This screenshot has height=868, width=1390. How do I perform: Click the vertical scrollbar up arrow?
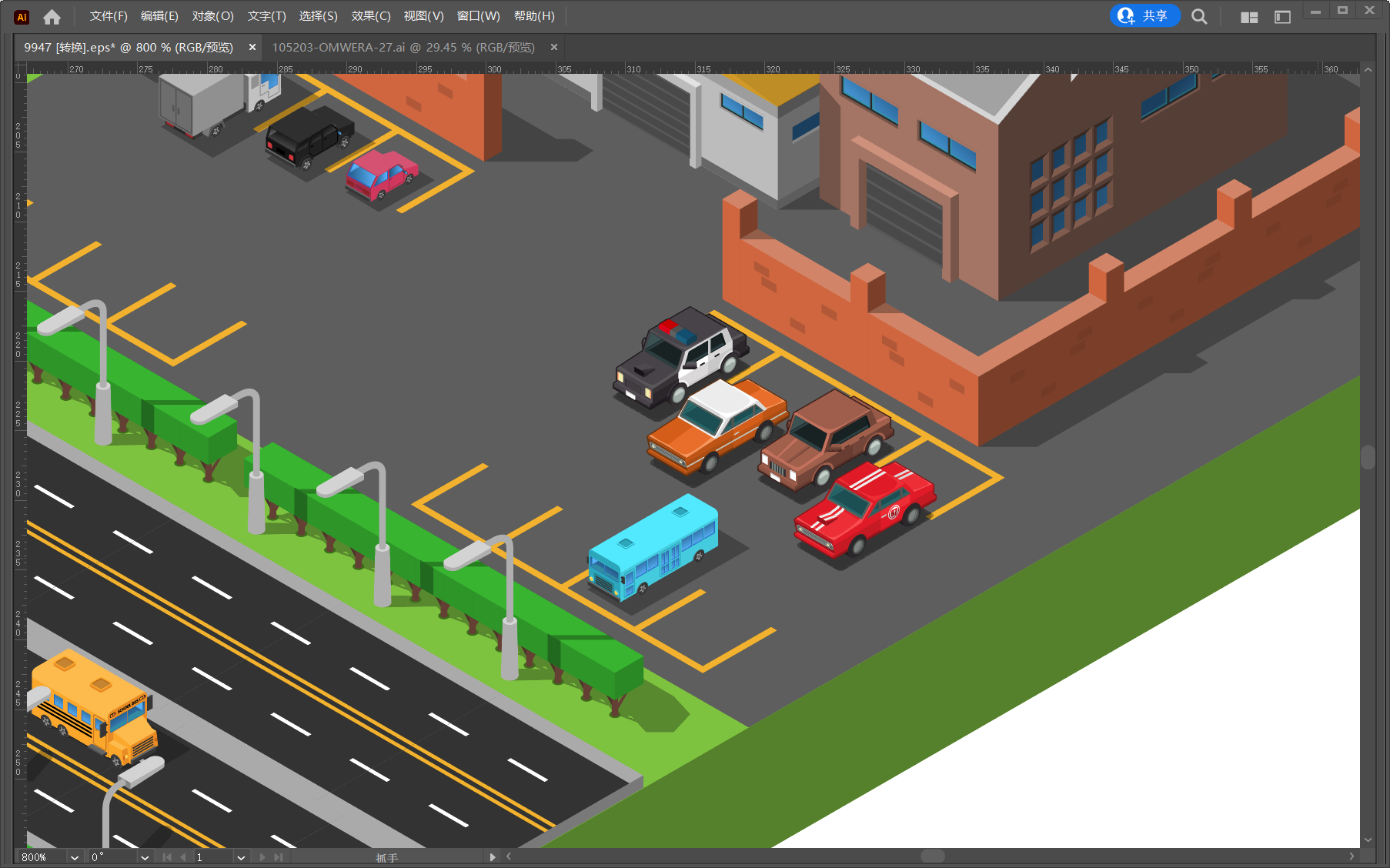[1368, 69]
